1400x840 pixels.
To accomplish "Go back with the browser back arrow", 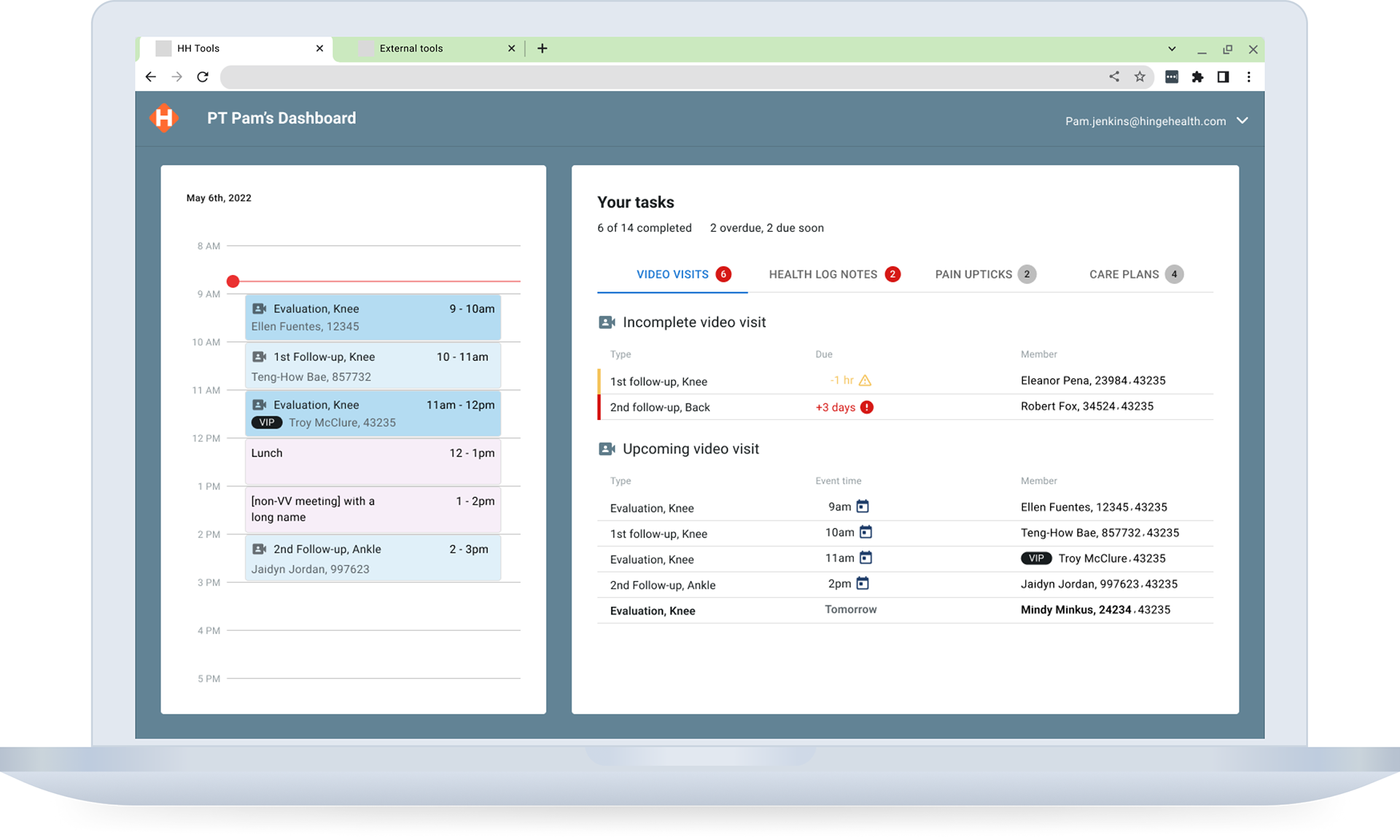I will pos(151,77).
